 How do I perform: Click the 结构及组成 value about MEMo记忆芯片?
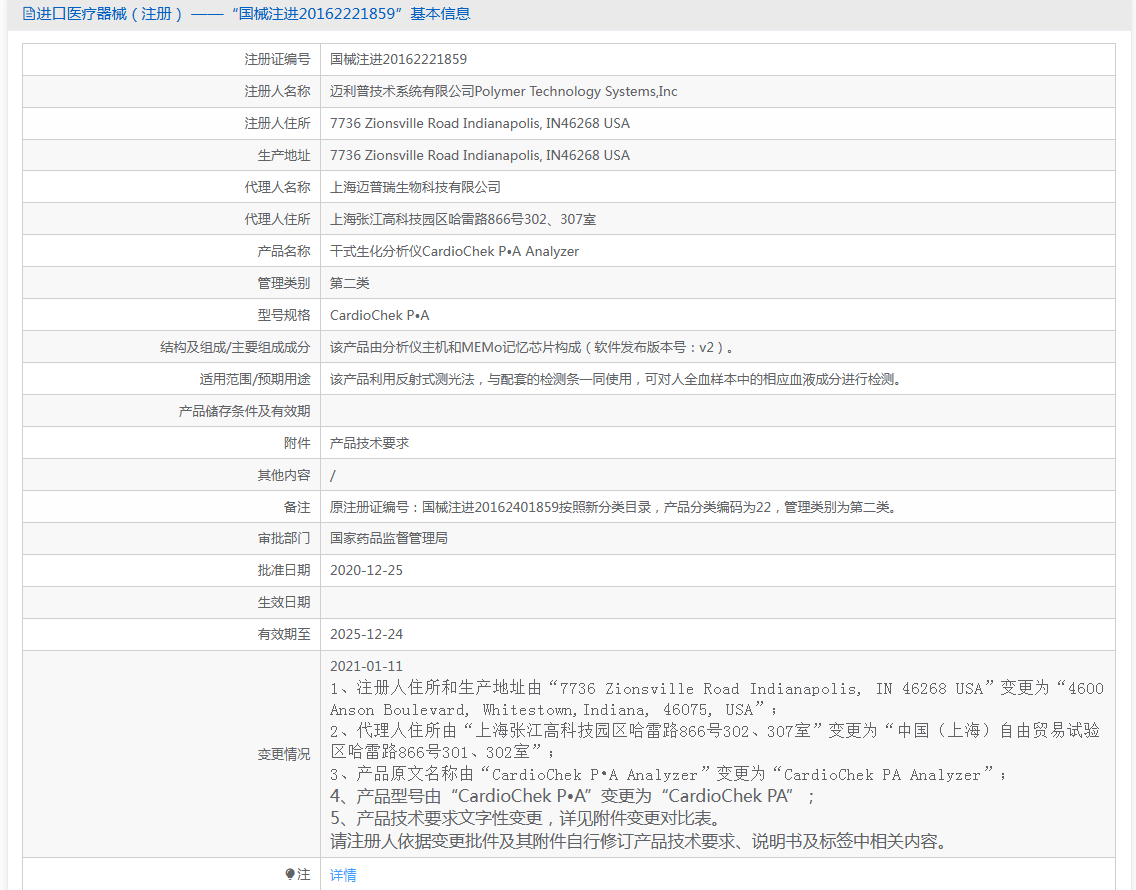point(532,347)
